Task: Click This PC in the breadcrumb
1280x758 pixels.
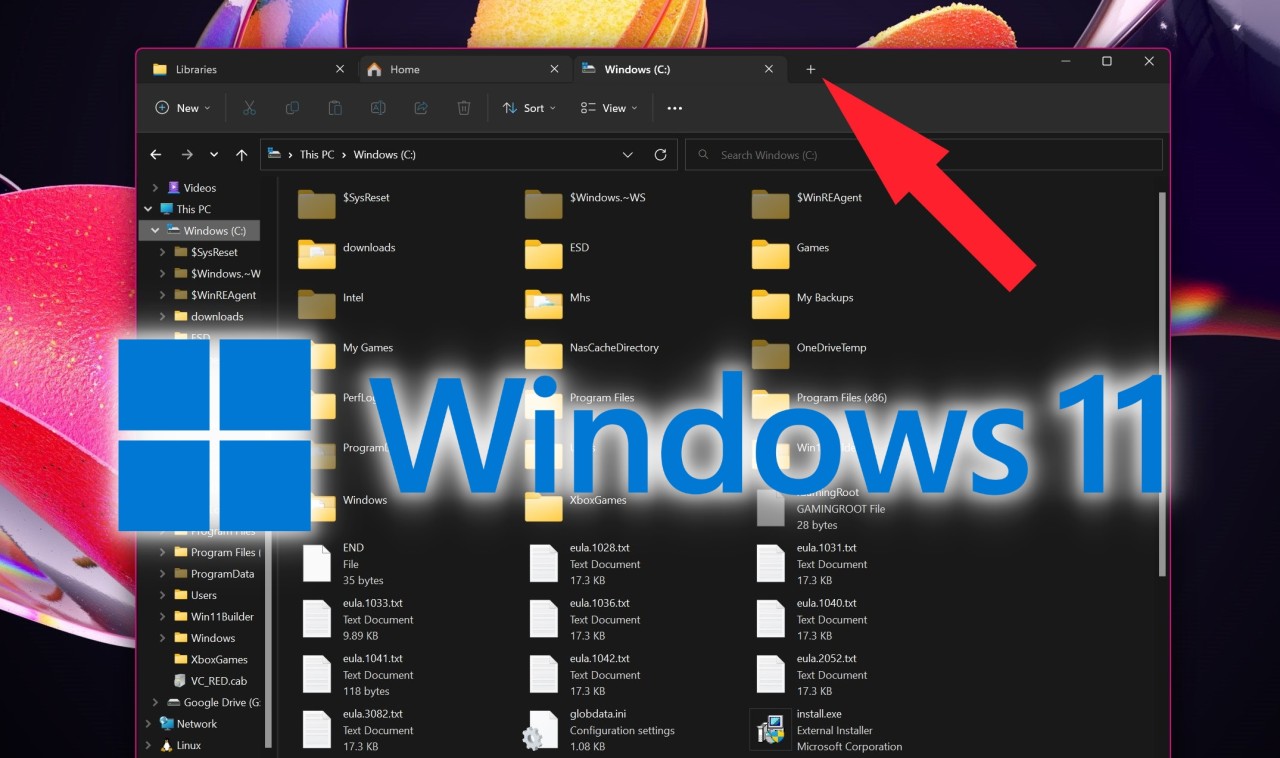Action: [316, 154]
